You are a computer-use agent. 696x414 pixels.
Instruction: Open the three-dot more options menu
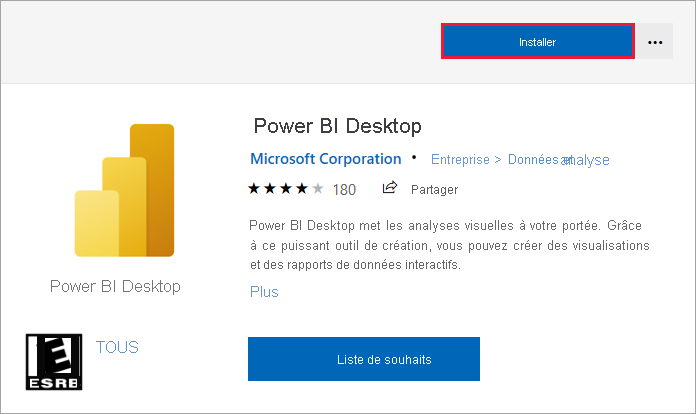pos(655,42)
